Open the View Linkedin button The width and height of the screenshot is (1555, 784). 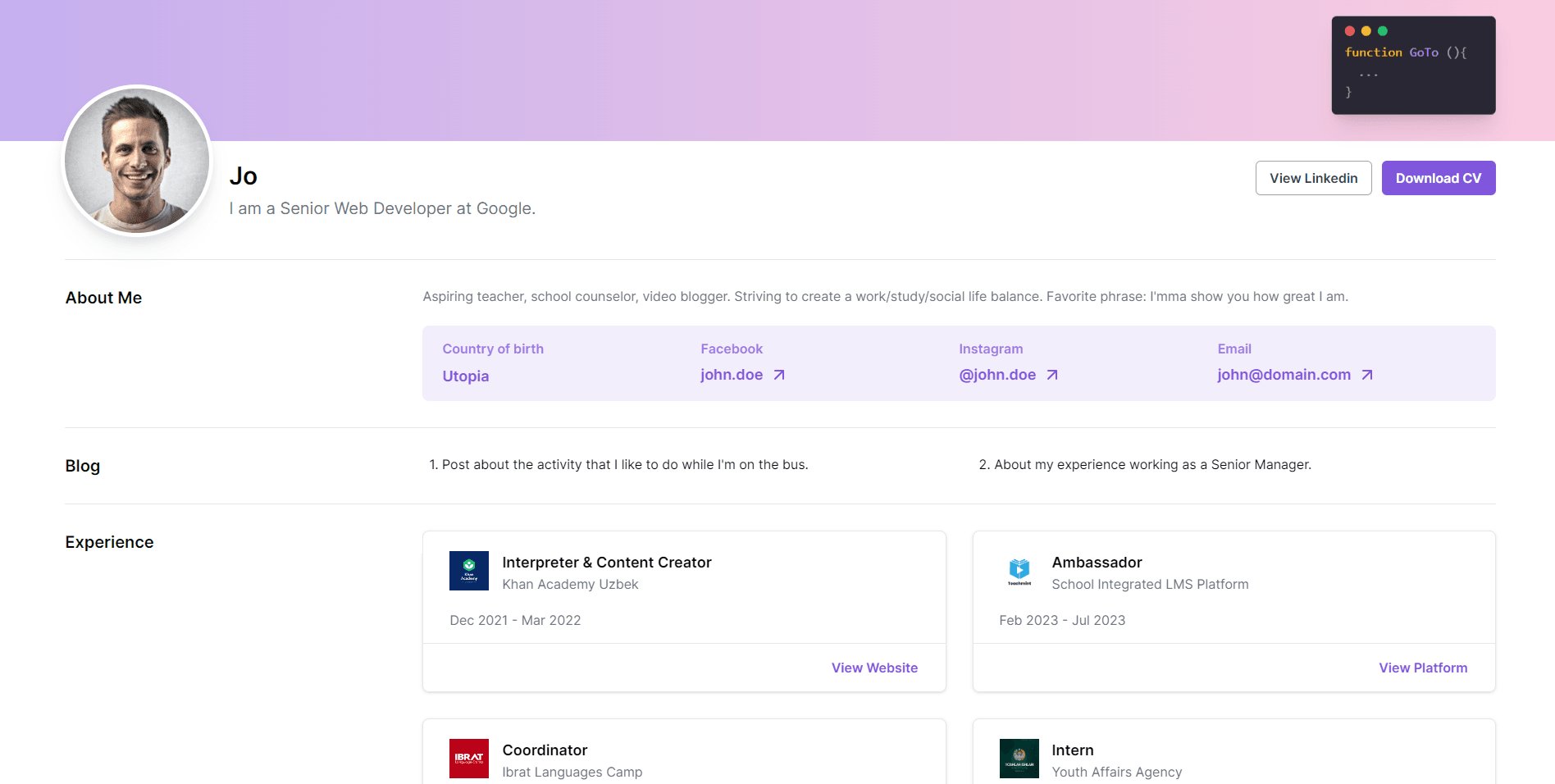tap(1313, 178)
